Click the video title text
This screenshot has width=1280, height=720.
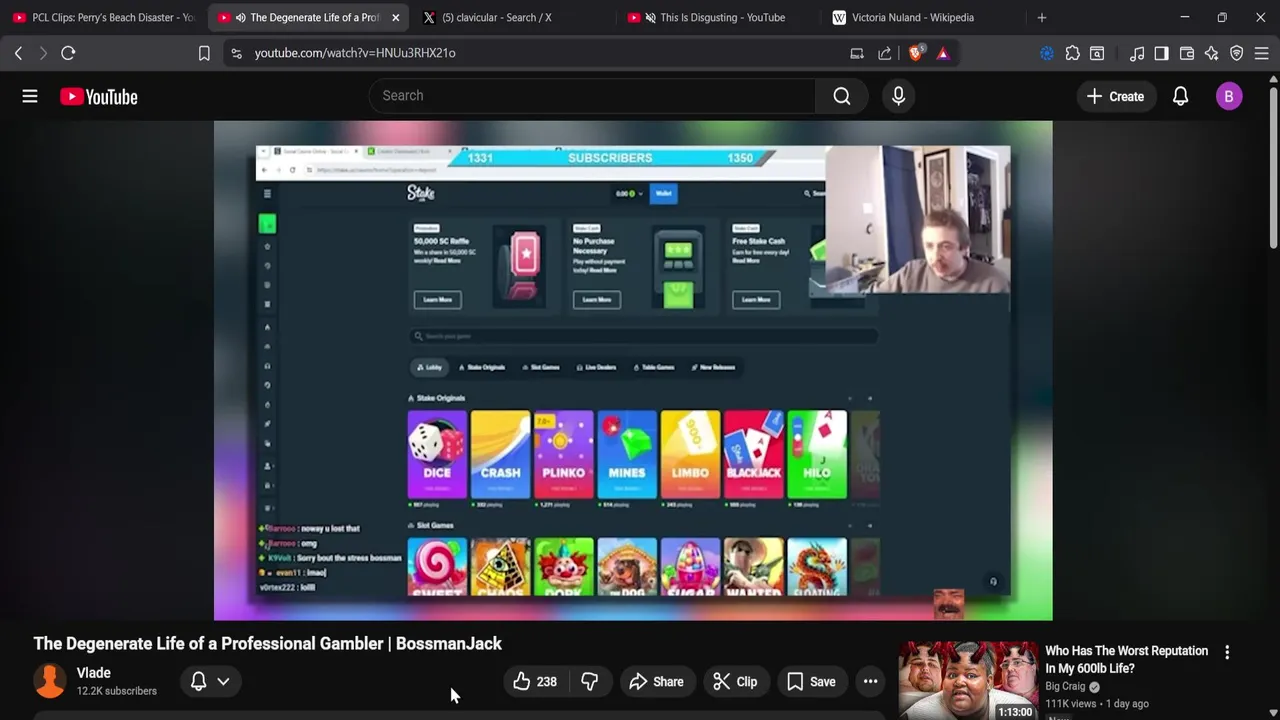point(268,644)
